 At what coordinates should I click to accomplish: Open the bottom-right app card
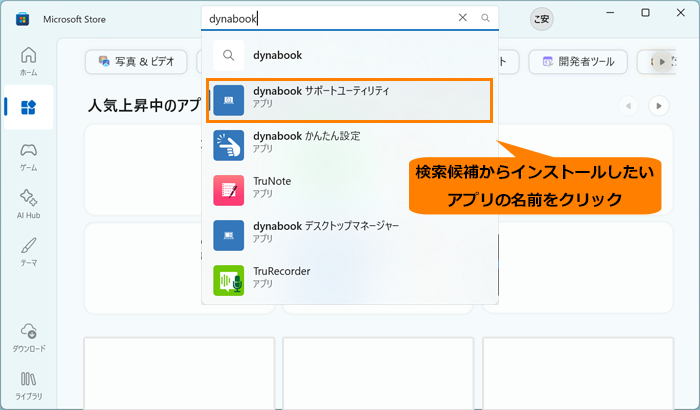click(x=578, y=373)
